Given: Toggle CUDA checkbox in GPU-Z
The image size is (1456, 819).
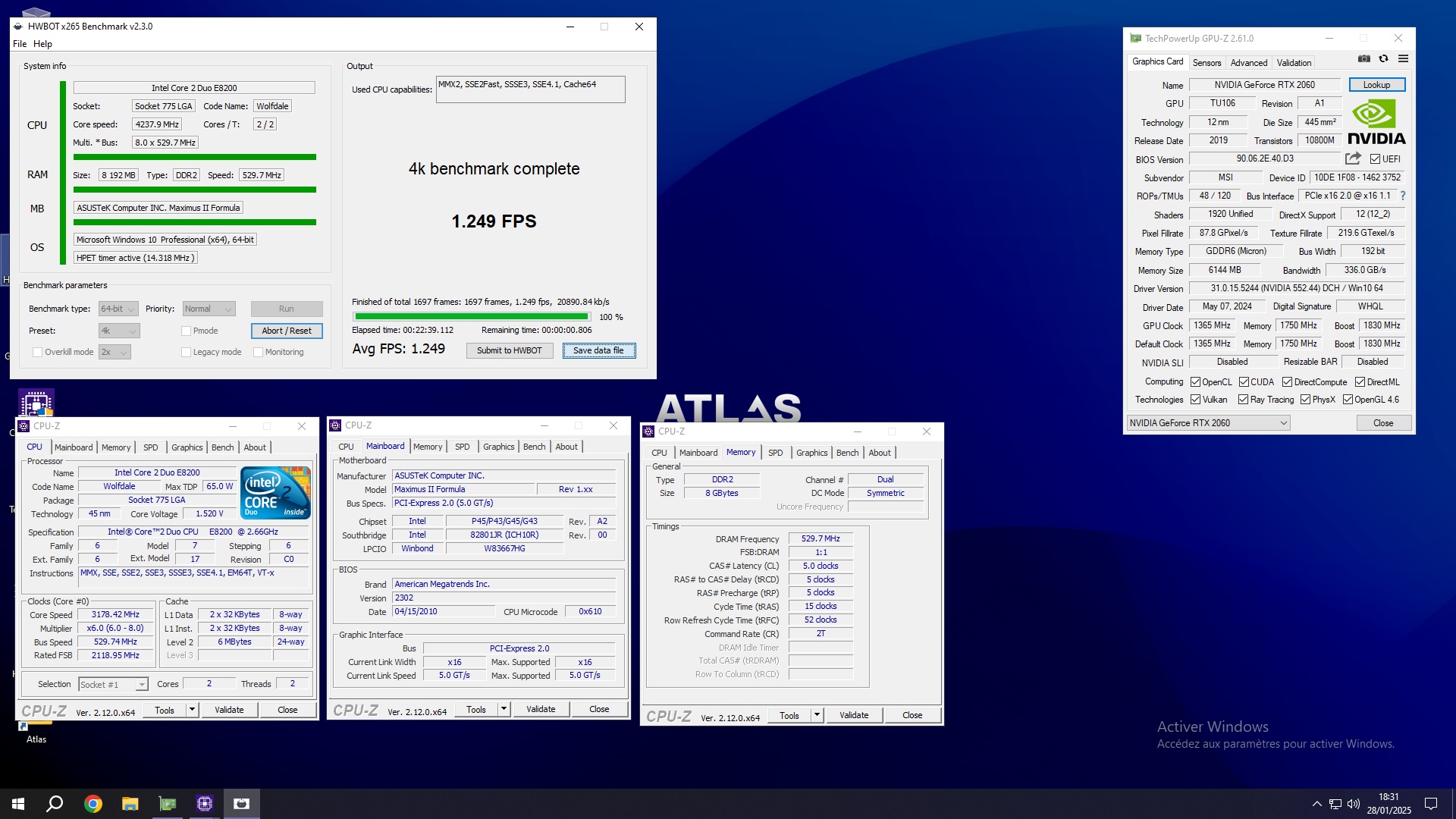Looking at the screenshot, I should point(1244,382).
